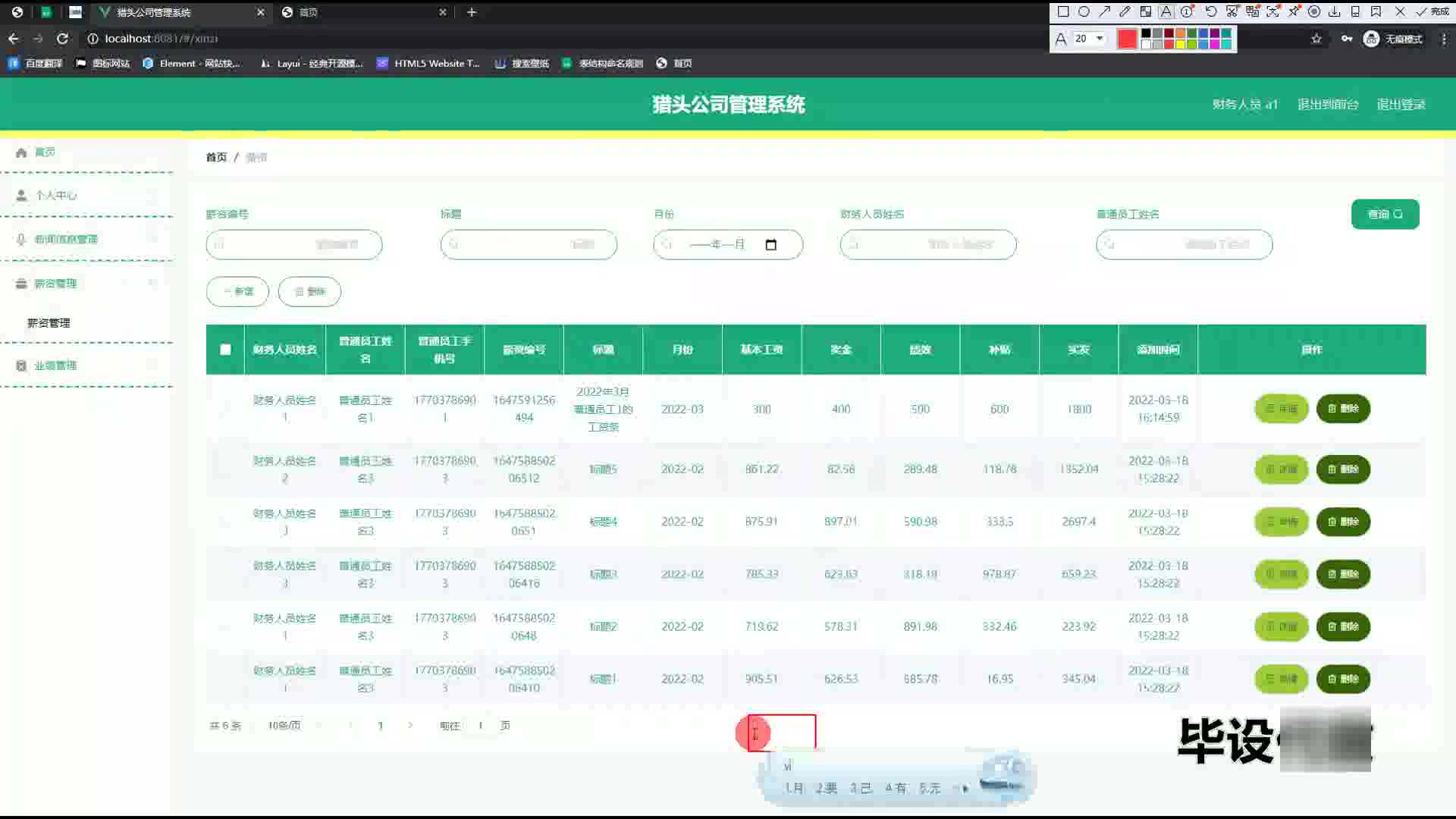Click the 新增 add button
1456x819 pixels.
237,292
